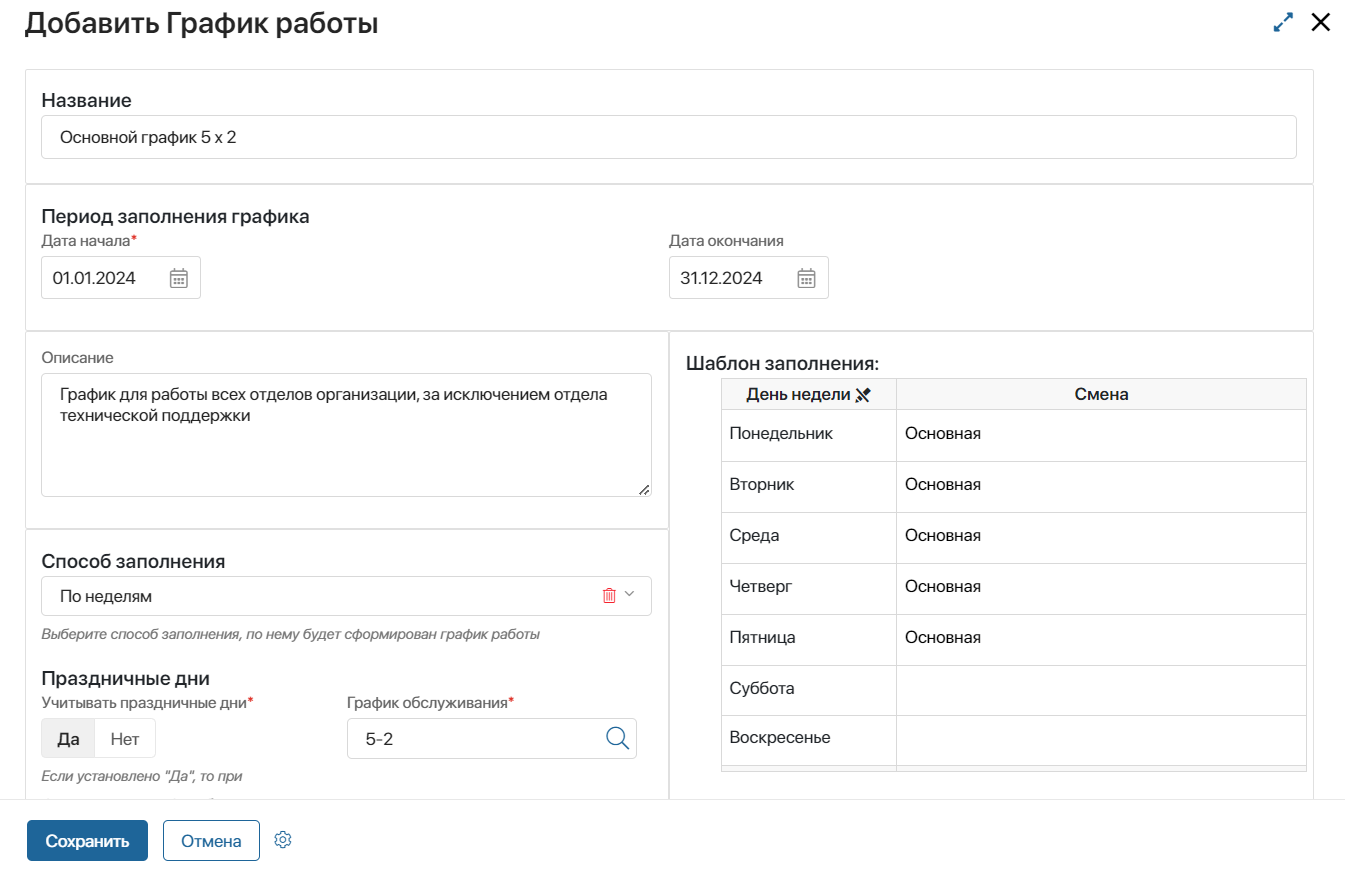Click the expand-to-fullscreen arrows icon
The image size is (1345, 870).
tap(1283, 23)
